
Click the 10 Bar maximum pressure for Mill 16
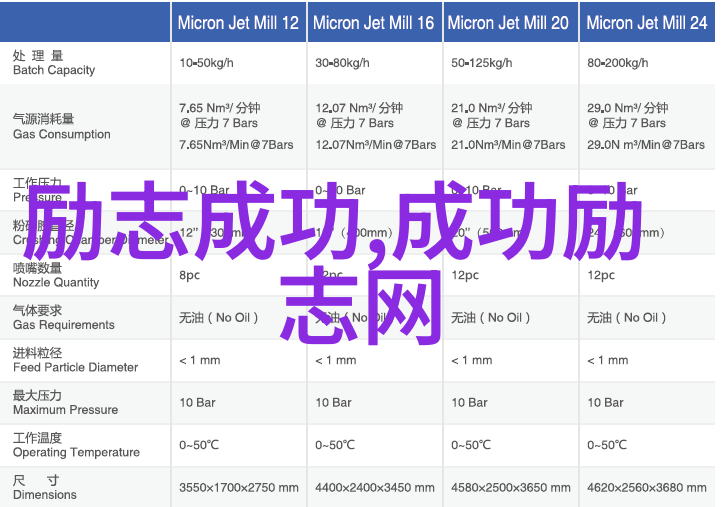click(333, 402)
